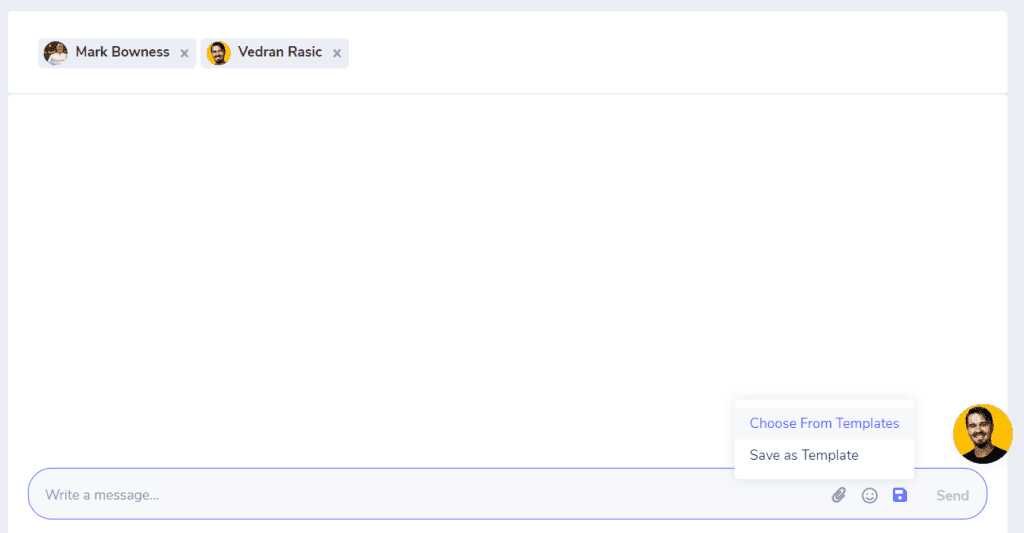Screen dimensions: 1024x533
Task: Click Mark Bowness's small avatar picture
Action: [x=56, y=53]
